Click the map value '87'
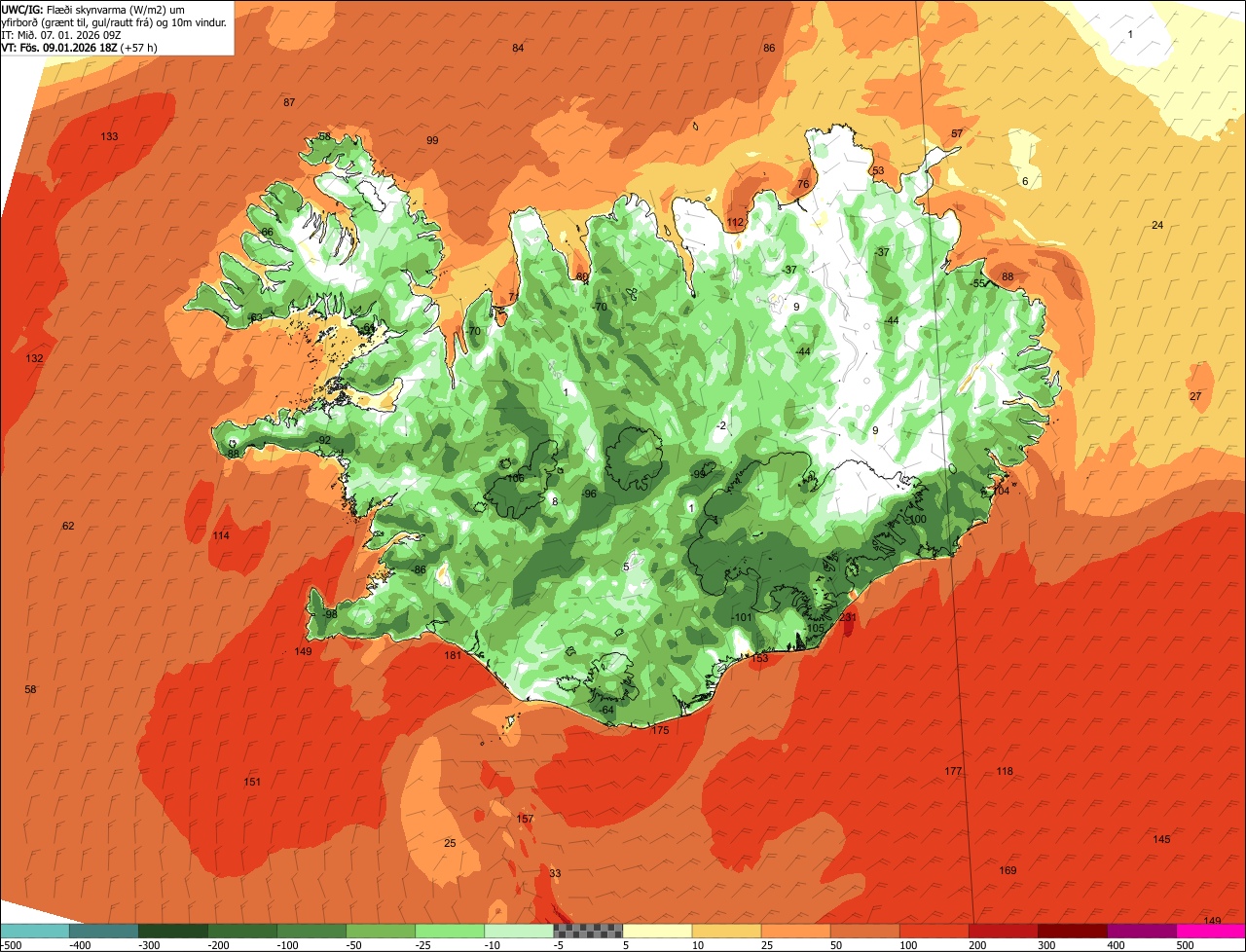Screen dimensions: 1246x952 (x=289, y=103)
